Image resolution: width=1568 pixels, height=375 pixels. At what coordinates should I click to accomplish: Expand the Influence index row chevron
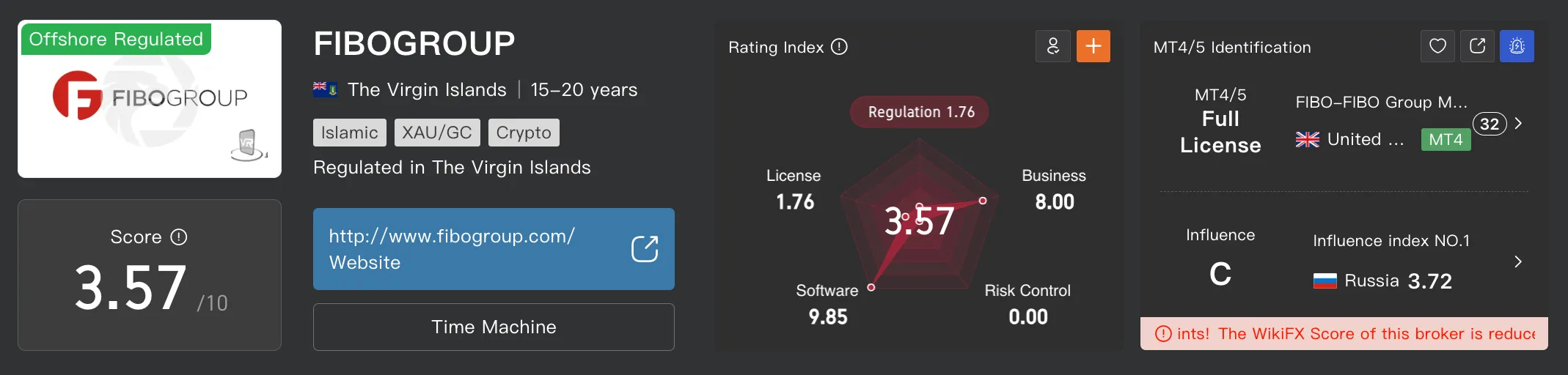pos(1518,261)
